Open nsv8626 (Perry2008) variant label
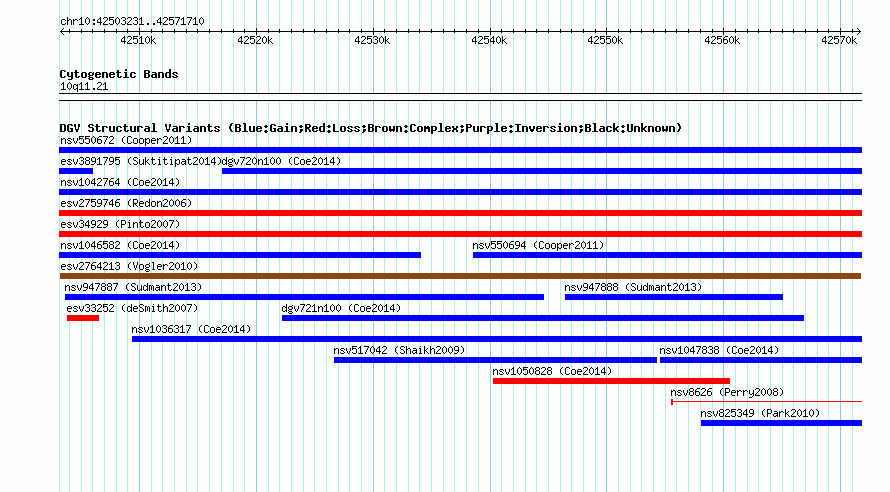The width and height of the screenshot is (890, 492). (727, 392)
